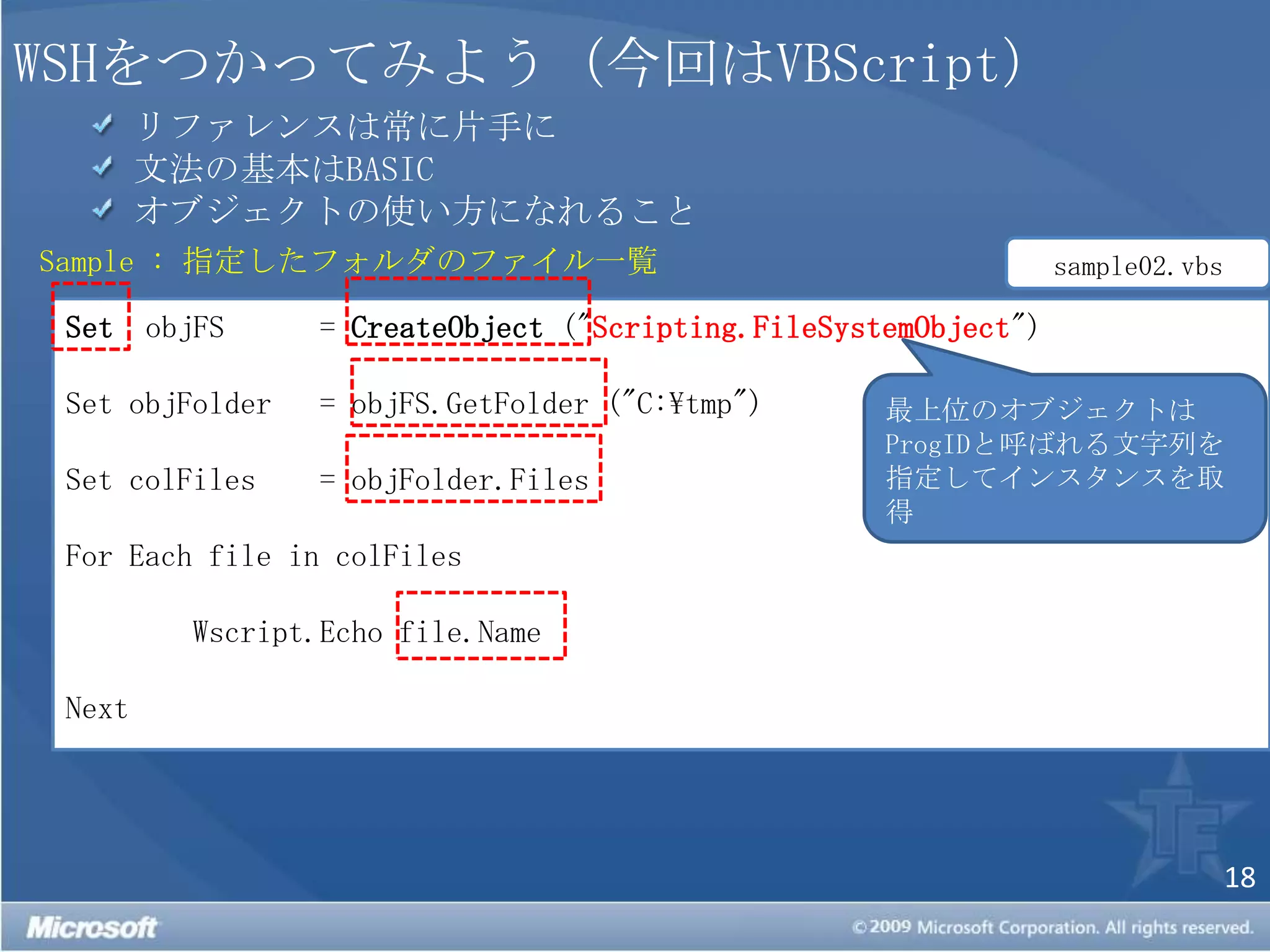Click the line 'For Each file in colFiles'
The image size is (1270, 952).
pyautogui.click(x=264, y=556)
